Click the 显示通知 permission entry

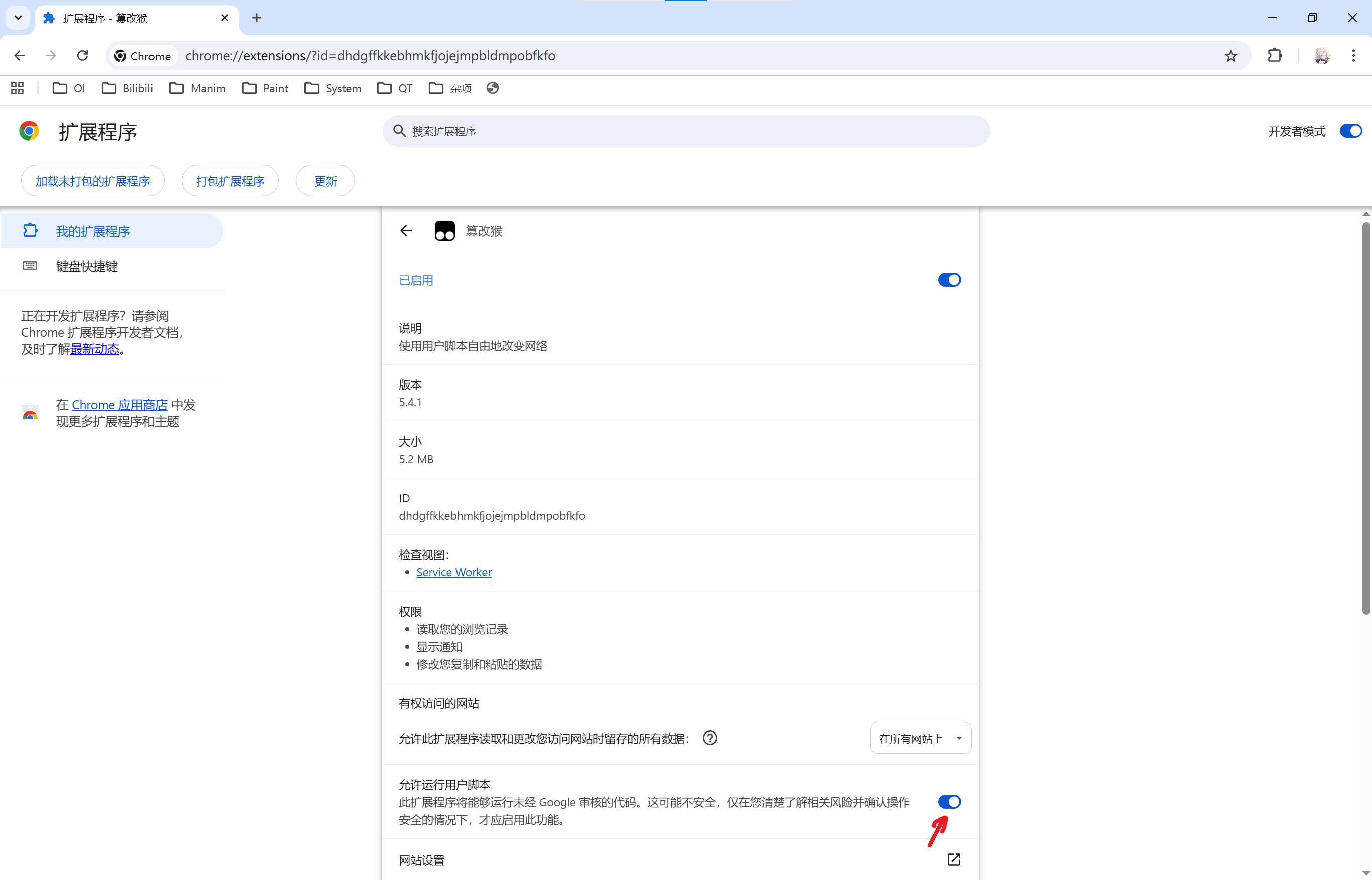click(439, 646)
